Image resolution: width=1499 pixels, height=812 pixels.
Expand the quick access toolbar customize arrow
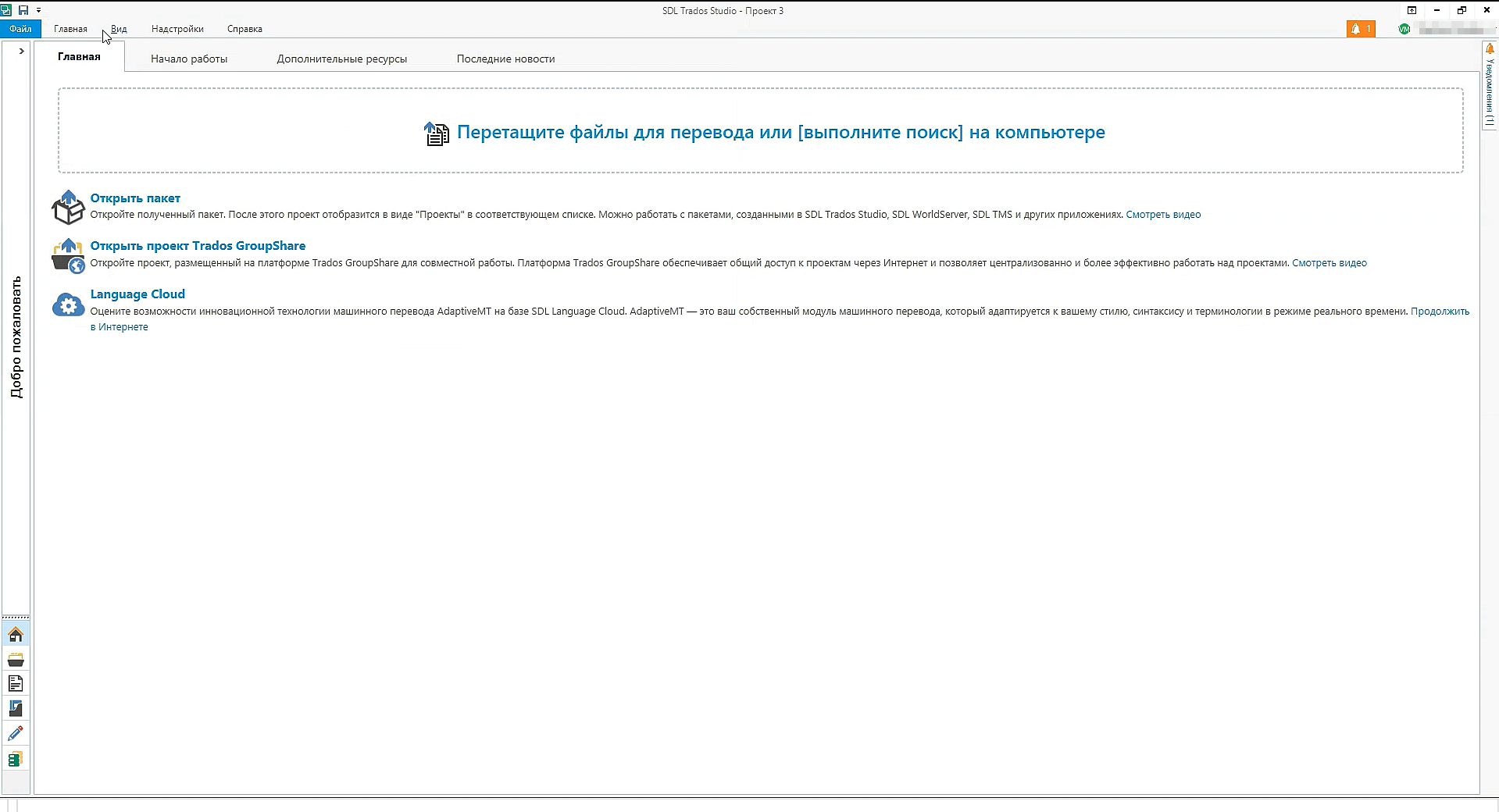click(38, 11)
